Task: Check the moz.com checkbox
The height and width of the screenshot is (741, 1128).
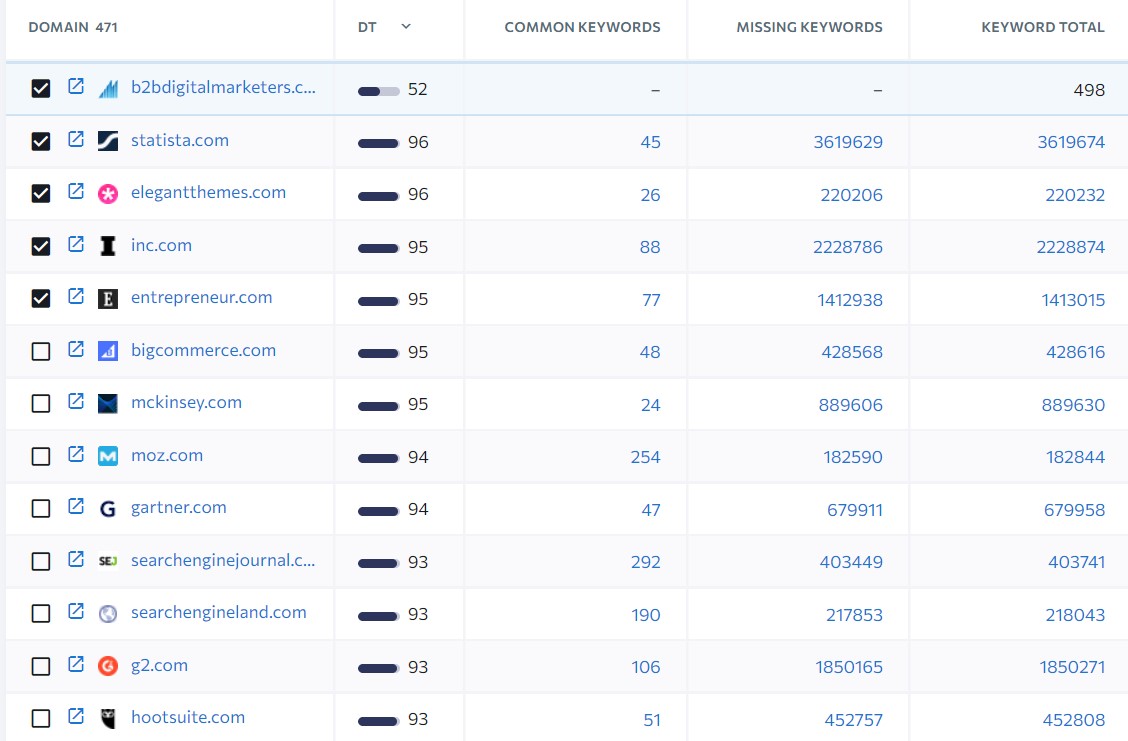Action: pos(41,456)
